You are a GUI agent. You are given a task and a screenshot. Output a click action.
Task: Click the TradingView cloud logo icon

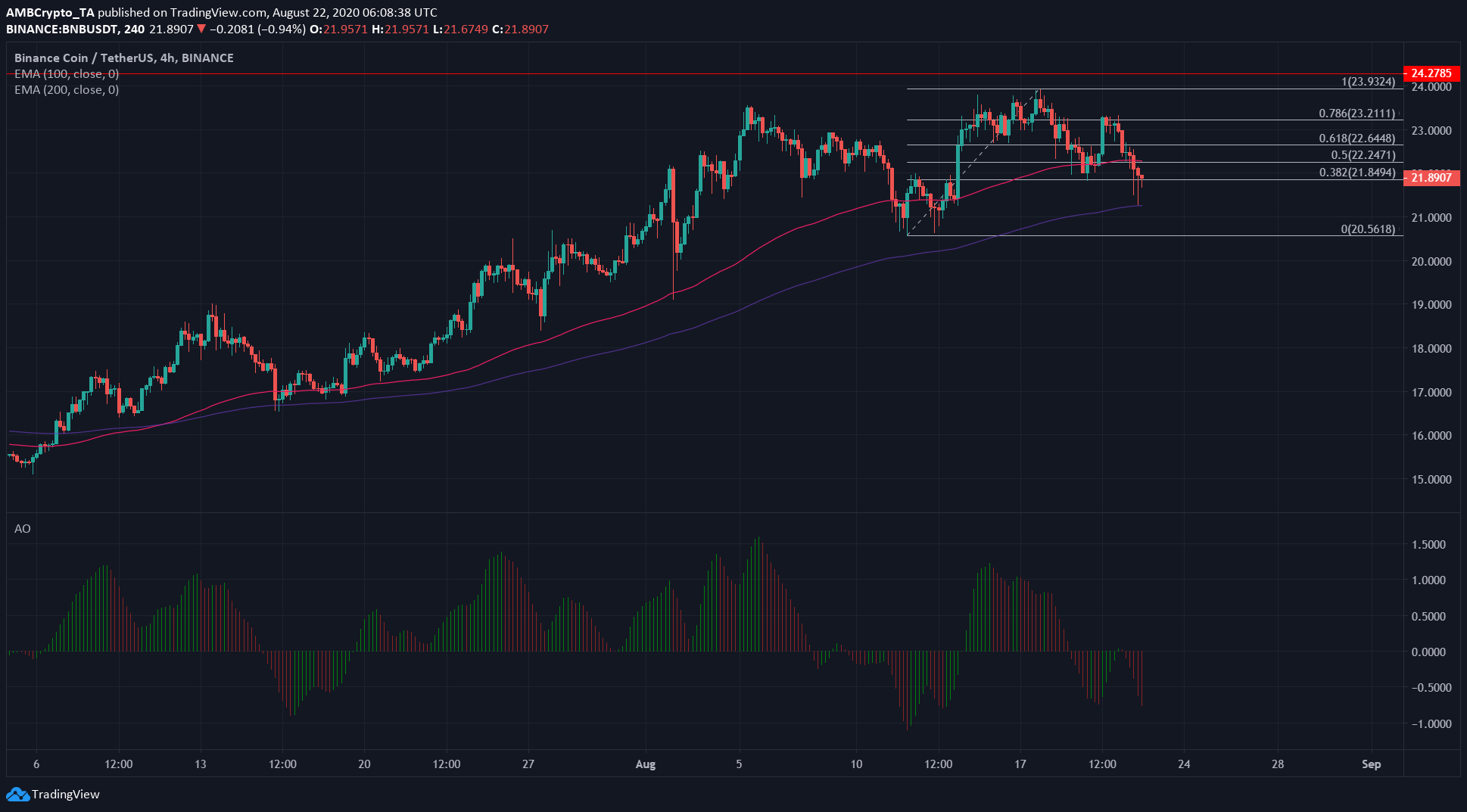tap(17, 794)
